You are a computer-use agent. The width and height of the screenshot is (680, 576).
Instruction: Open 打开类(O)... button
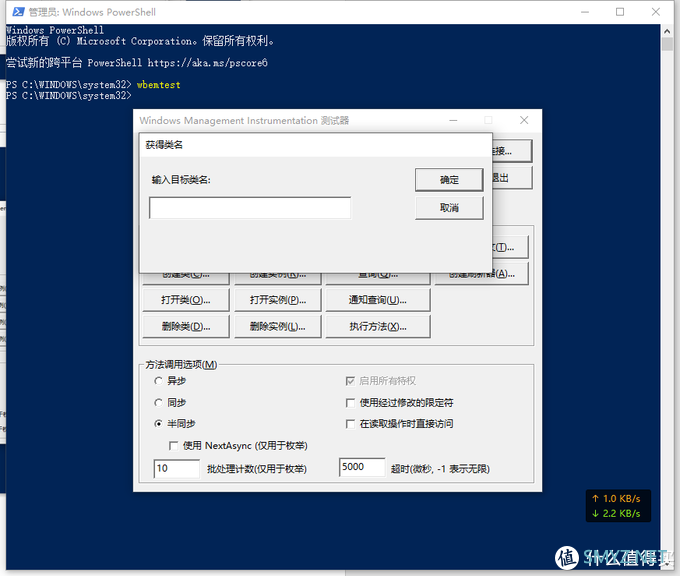[x=186, y=300]
